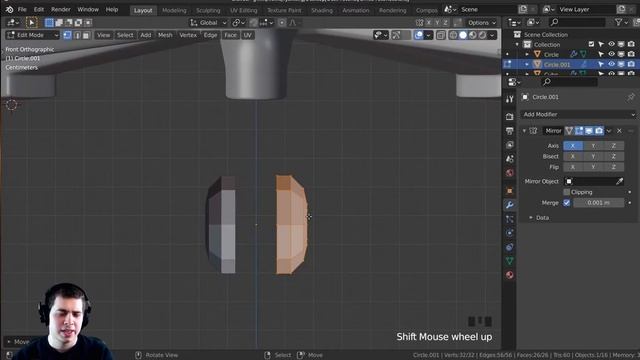Edit the Mirror modifier name field
The height and width of the screenshot is (360, 640).
[553, 131]
